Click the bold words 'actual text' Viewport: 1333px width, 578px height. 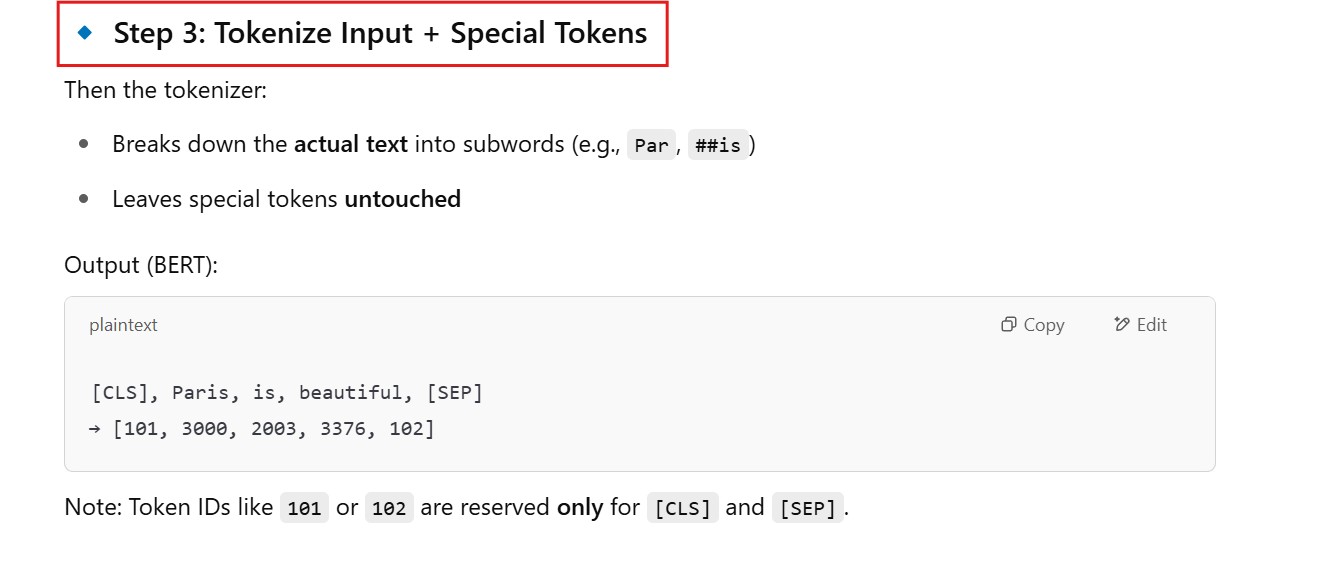350,144
